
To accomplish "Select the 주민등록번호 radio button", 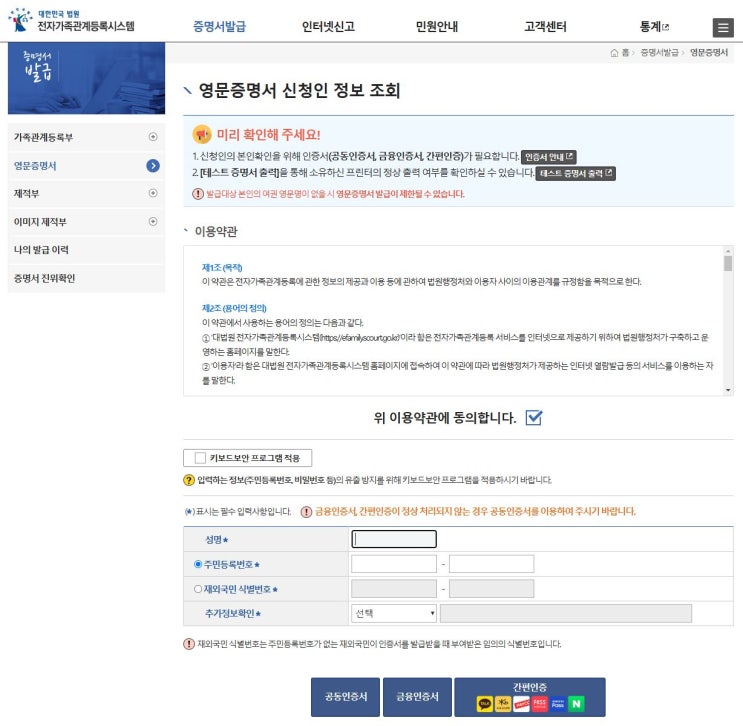I will click(x=198, y=564).
